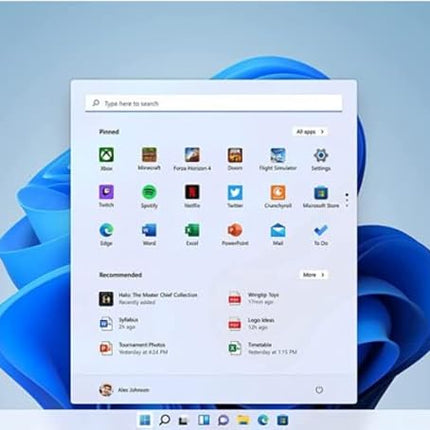
Task: Click the File Explorer taskbar icon
Action: (243, 420)
